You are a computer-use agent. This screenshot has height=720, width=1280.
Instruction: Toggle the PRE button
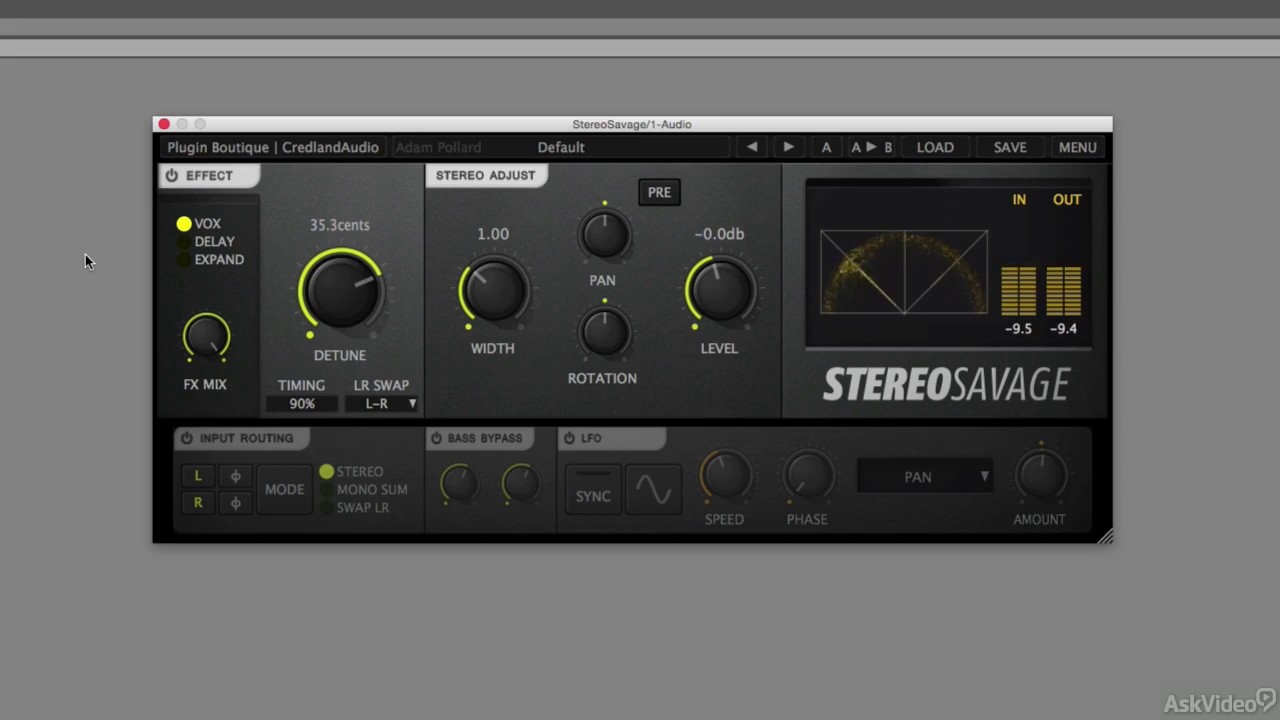pos(659,193)
